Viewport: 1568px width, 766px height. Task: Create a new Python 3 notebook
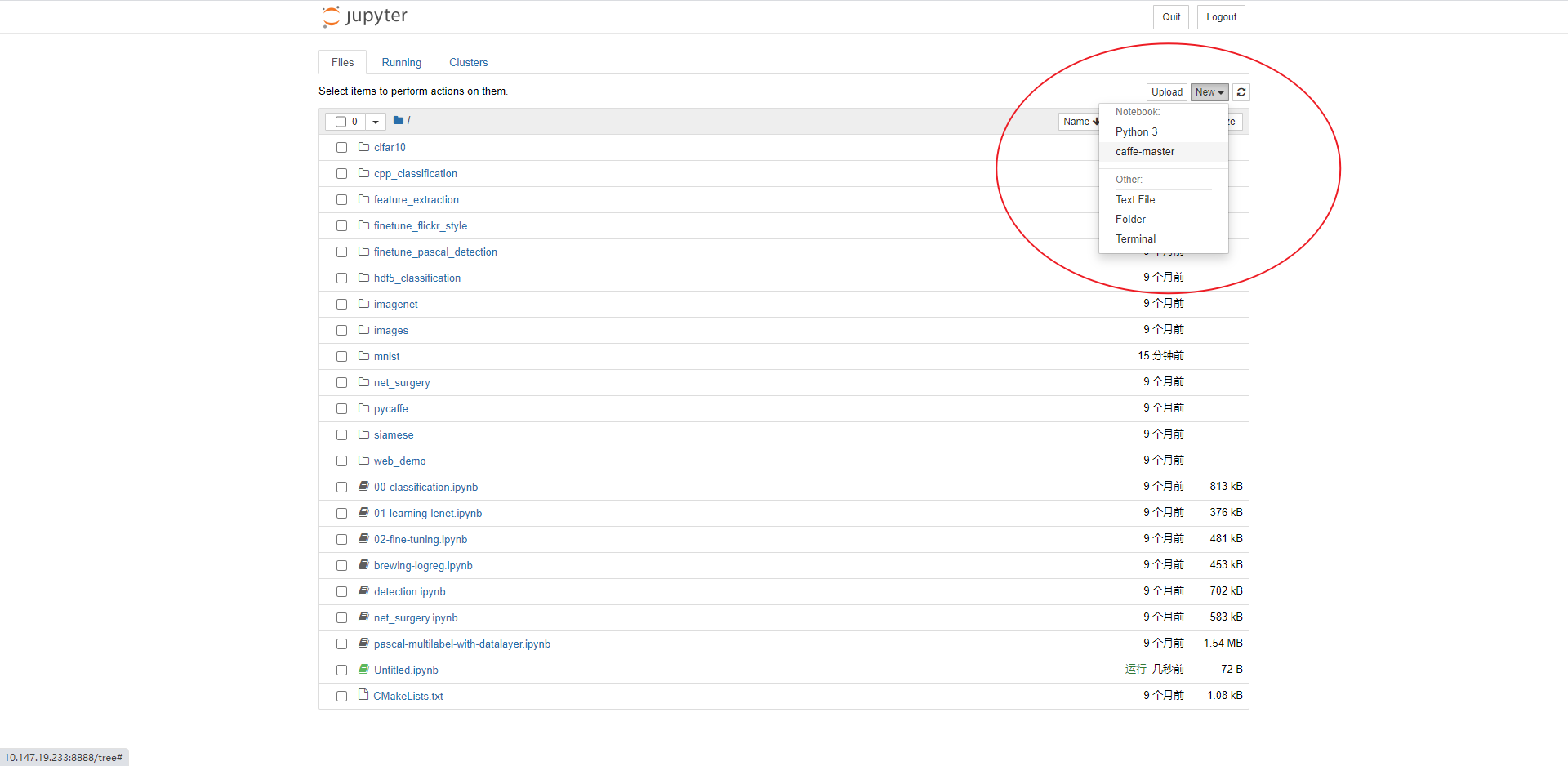coord(1163,132)
